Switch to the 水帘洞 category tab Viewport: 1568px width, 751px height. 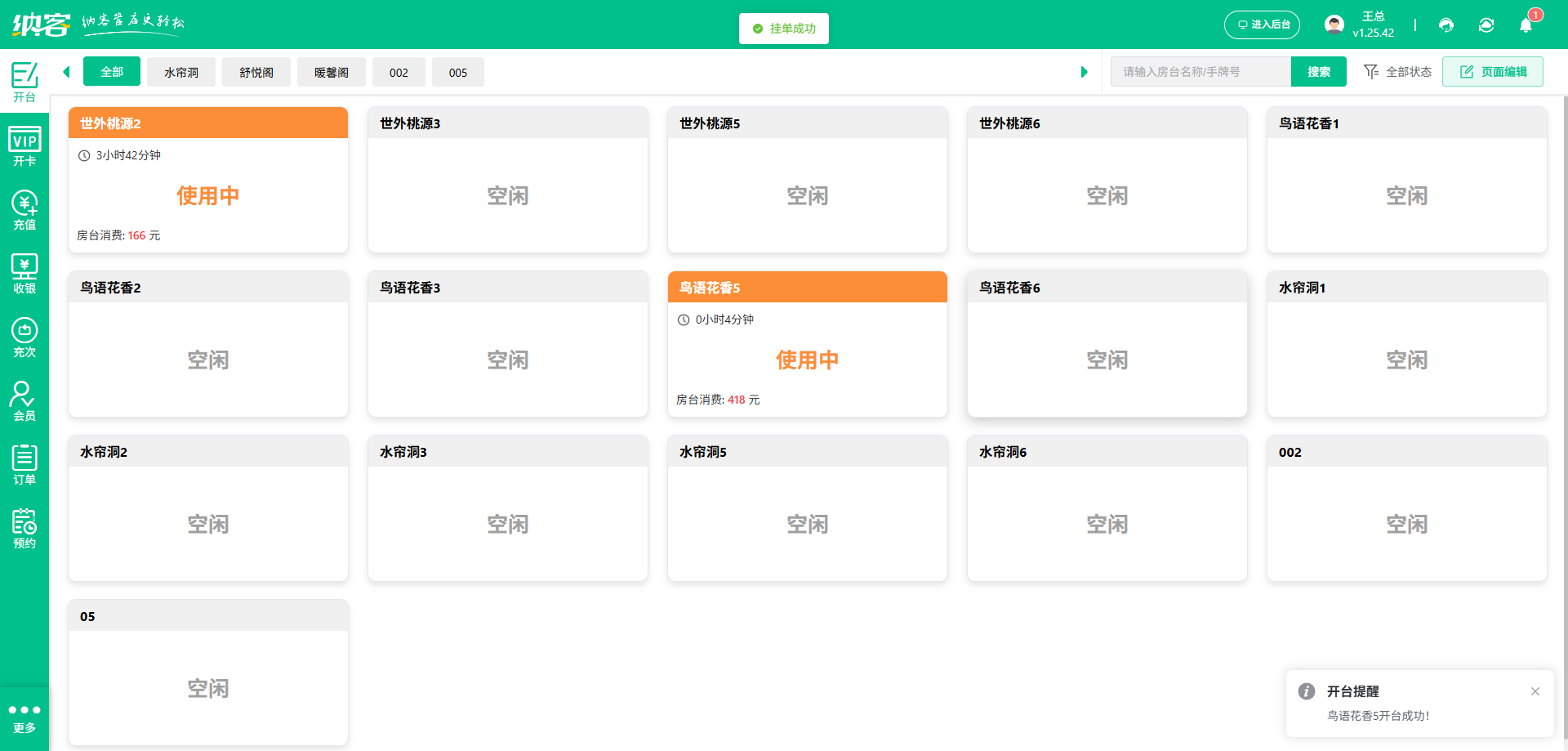[180, 72]
